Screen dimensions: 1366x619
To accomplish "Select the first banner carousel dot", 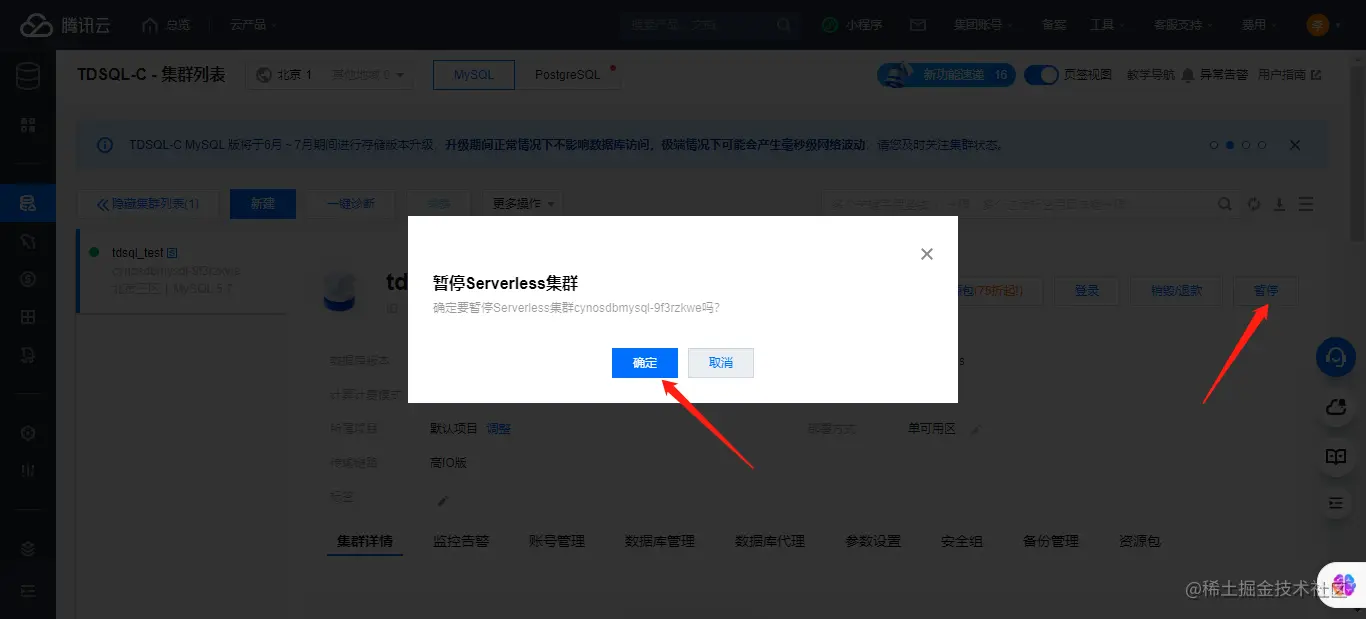I will 1214,145.
